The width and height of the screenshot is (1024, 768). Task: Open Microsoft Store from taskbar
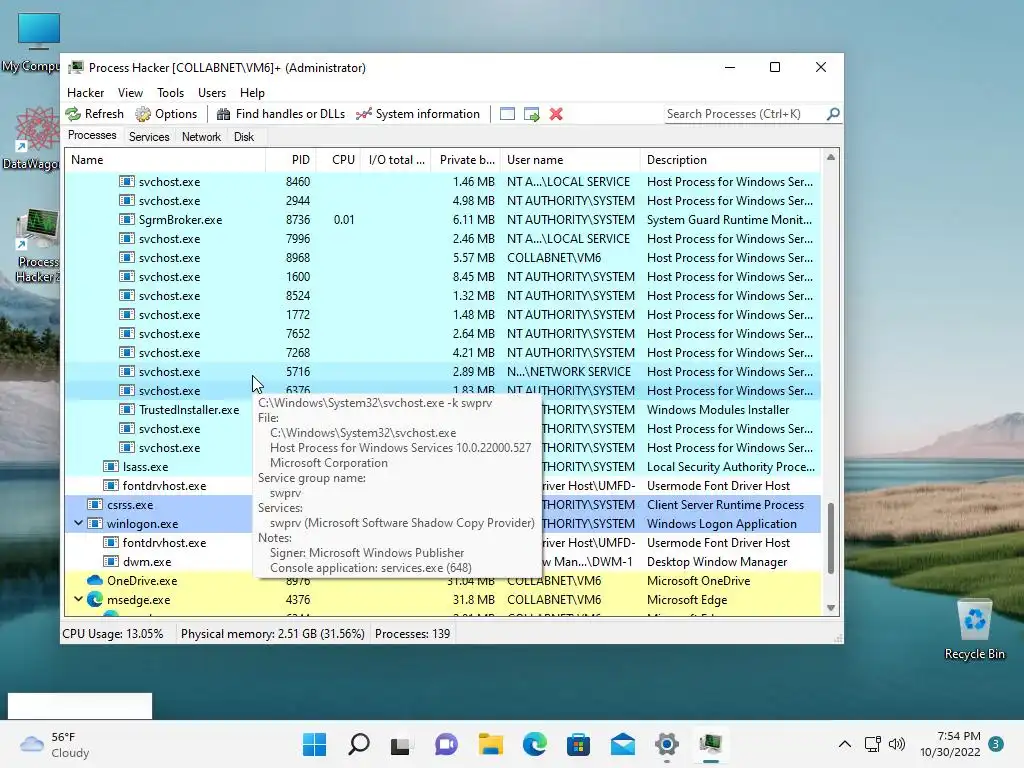579,744
